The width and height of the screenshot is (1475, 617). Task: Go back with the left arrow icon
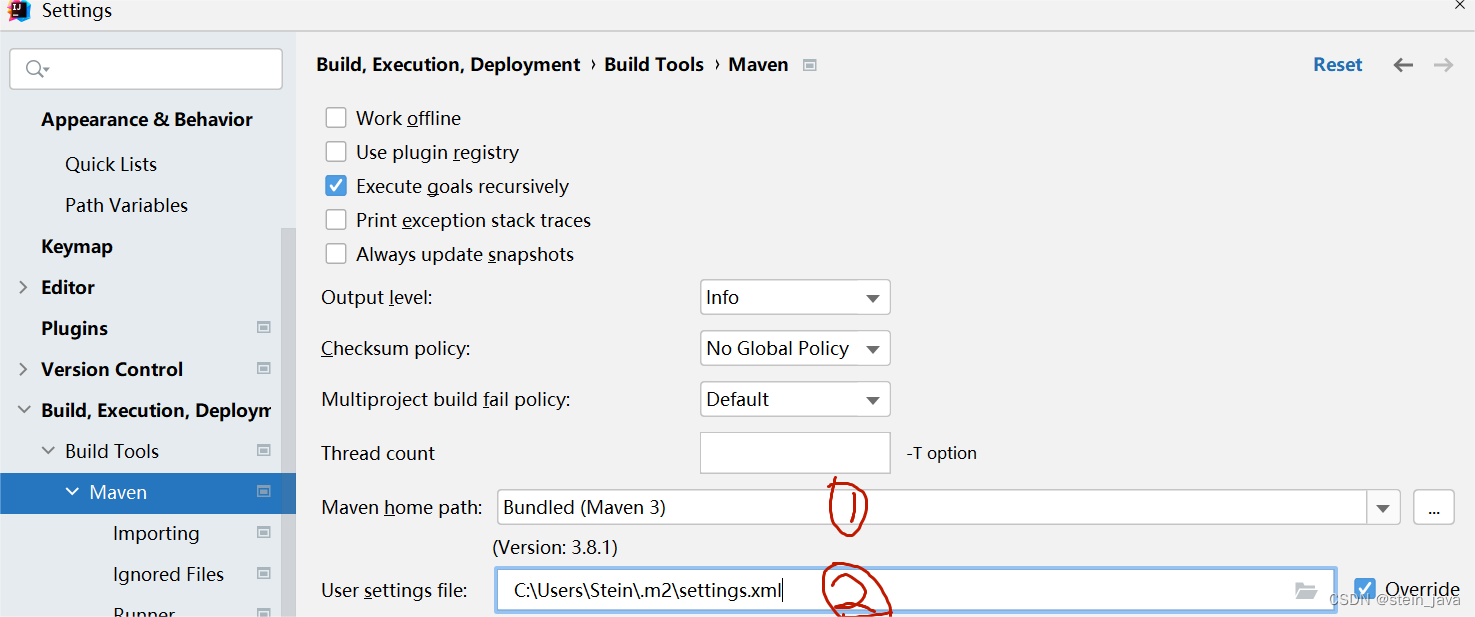(1403, 65)
